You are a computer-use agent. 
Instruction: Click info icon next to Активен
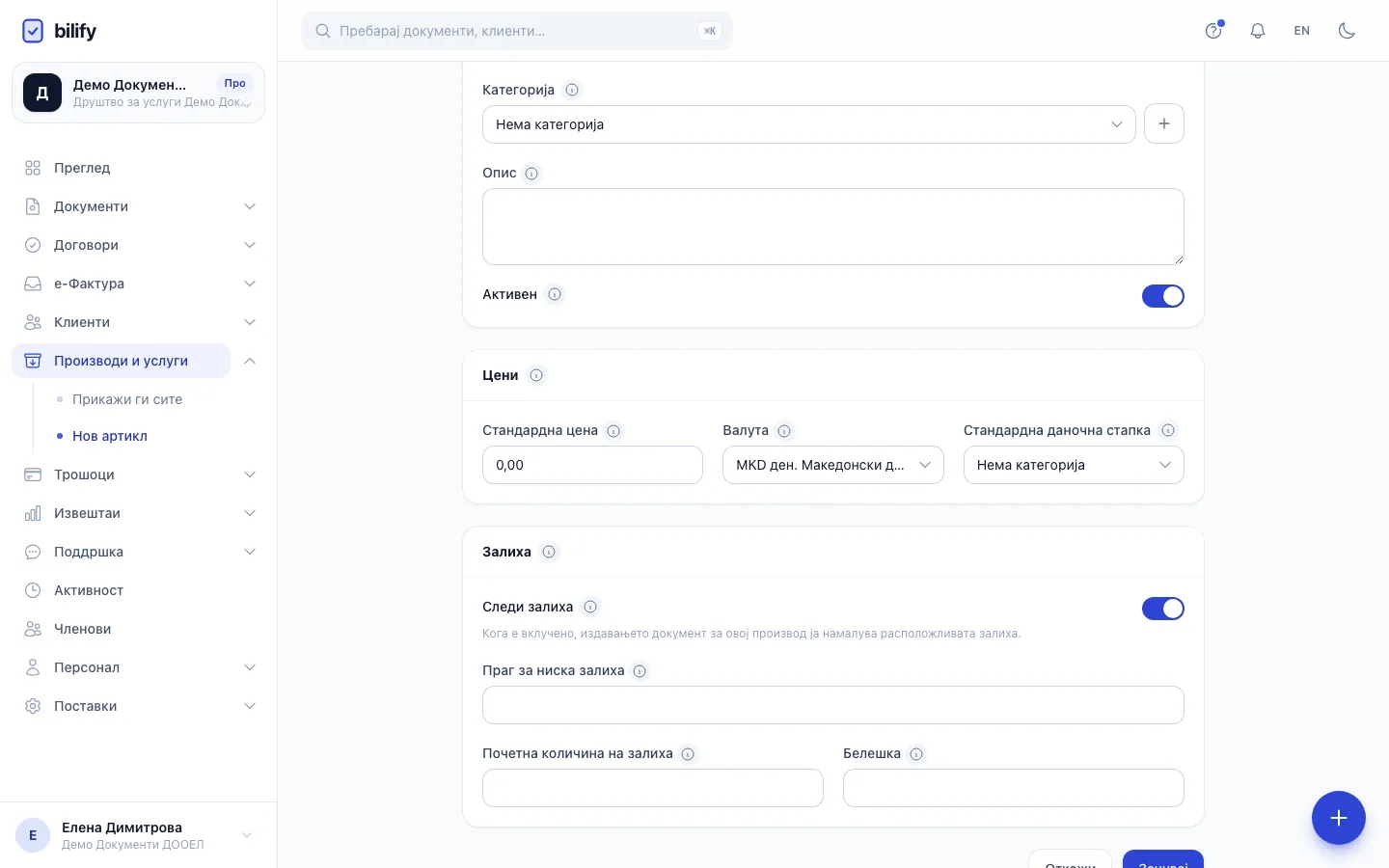[x=555, y=294]
